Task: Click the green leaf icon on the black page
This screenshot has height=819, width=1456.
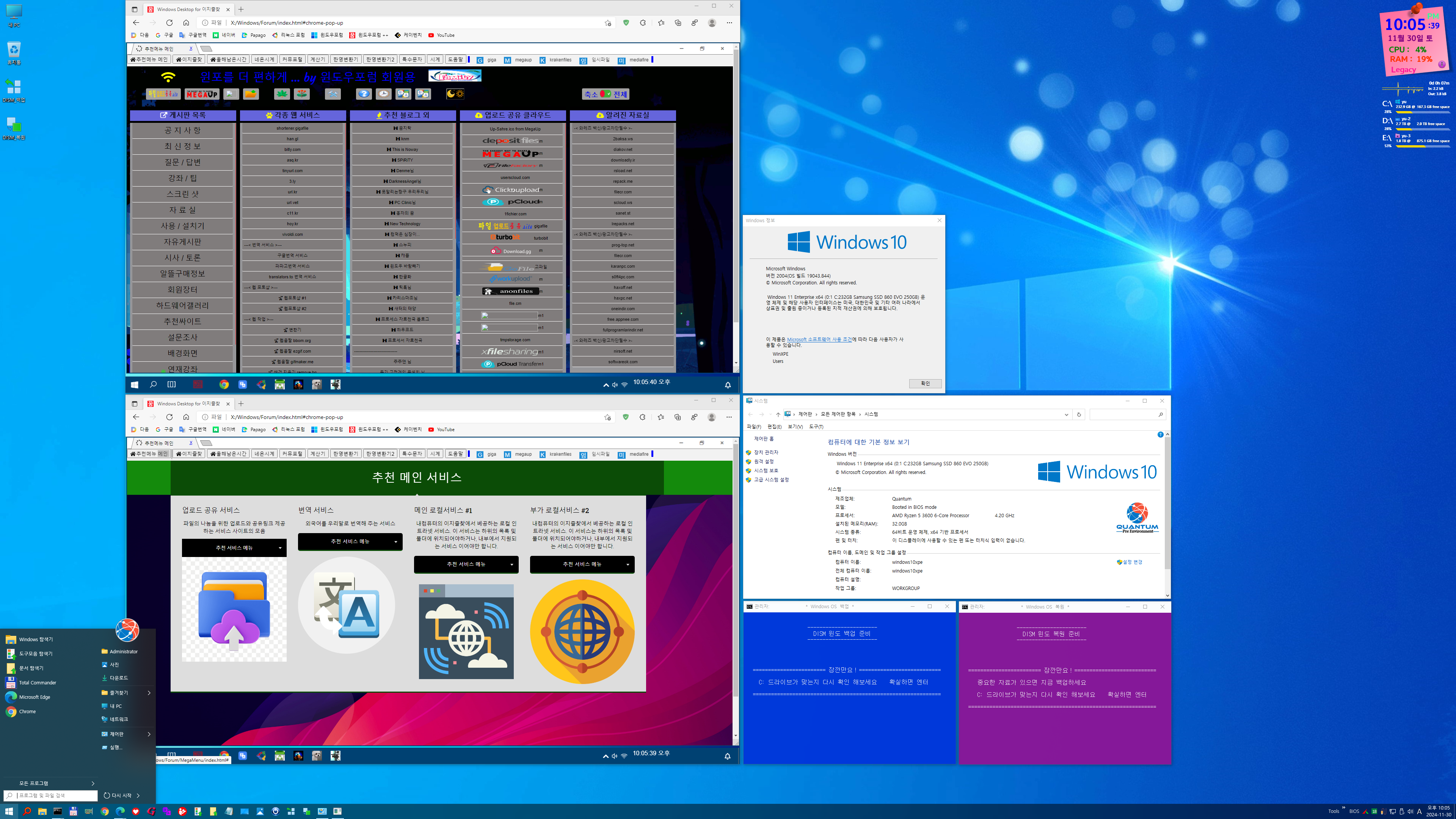Action: point(282,94)
